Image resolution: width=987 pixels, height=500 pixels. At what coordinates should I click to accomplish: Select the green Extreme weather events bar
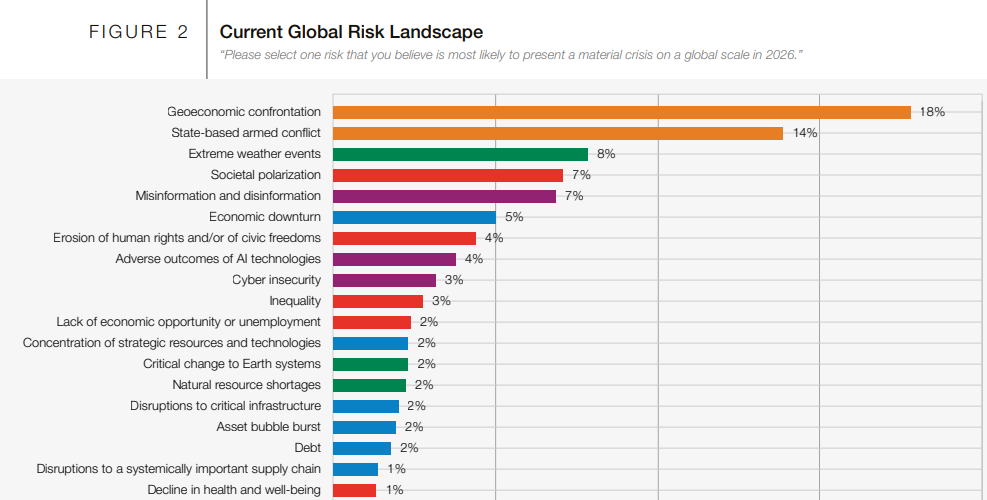coord(460,154)
